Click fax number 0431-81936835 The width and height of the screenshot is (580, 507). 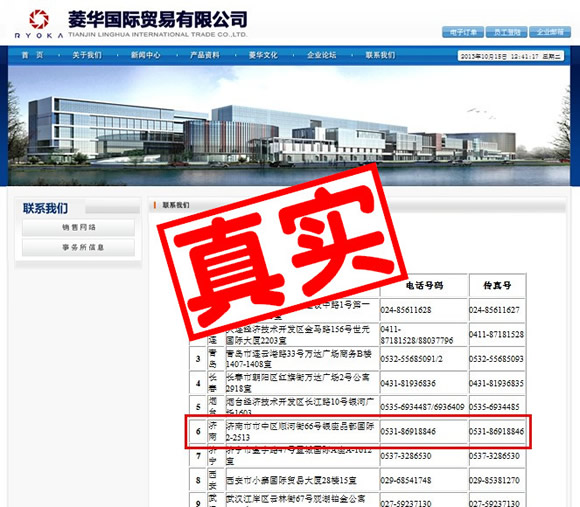[x=496, y=383]
